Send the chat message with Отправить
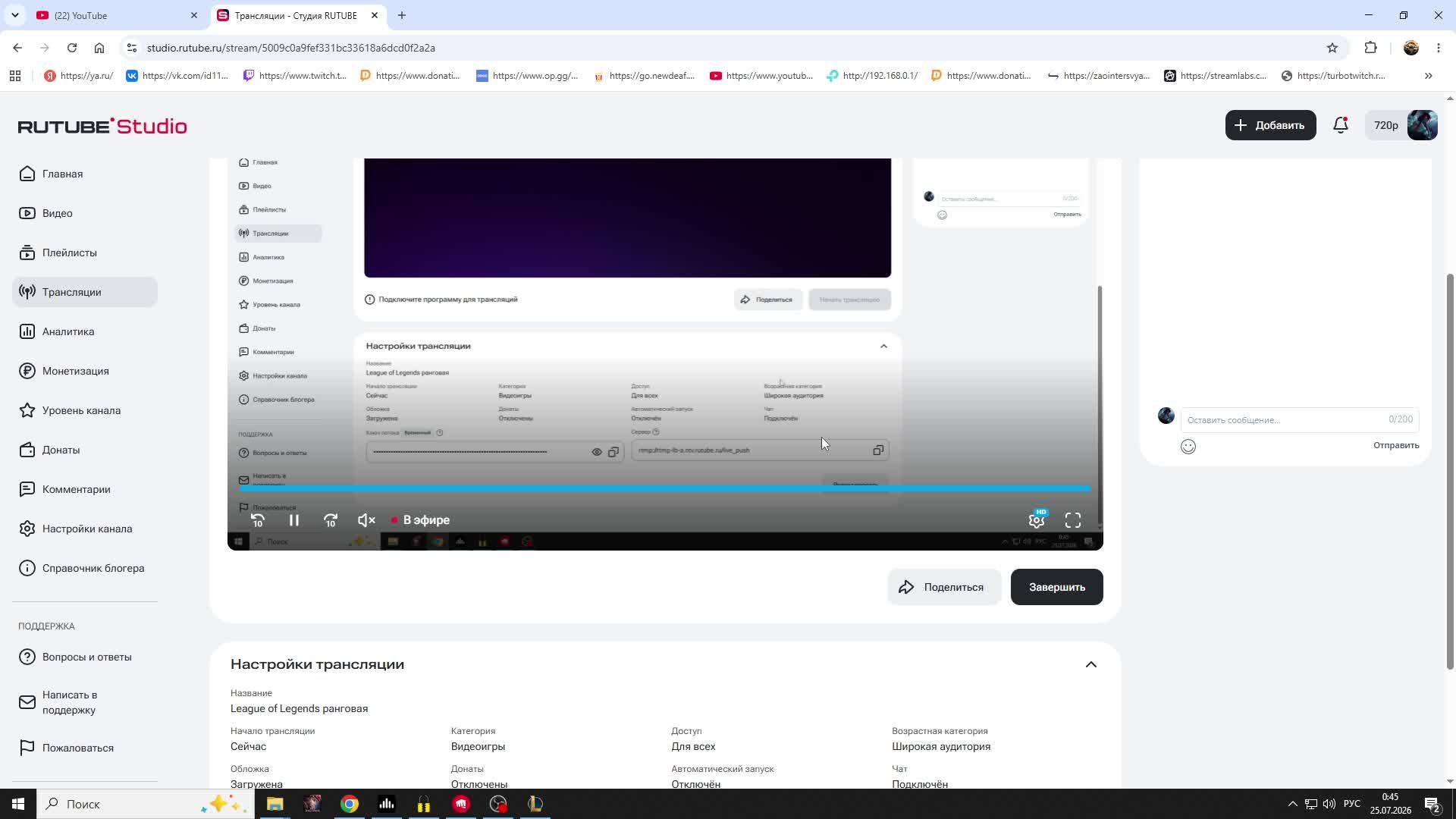Screen dimensions: 1456x819 click(x=1395, y=445)
